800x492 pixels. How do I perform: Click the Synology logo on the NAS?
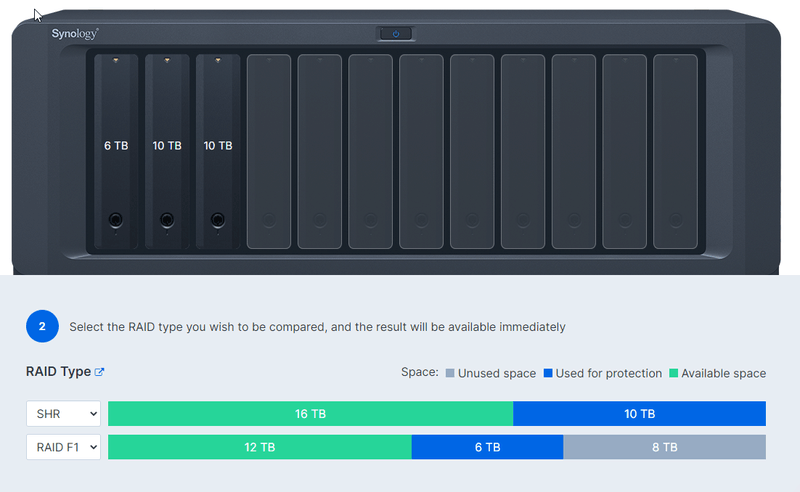pos(75,33)
